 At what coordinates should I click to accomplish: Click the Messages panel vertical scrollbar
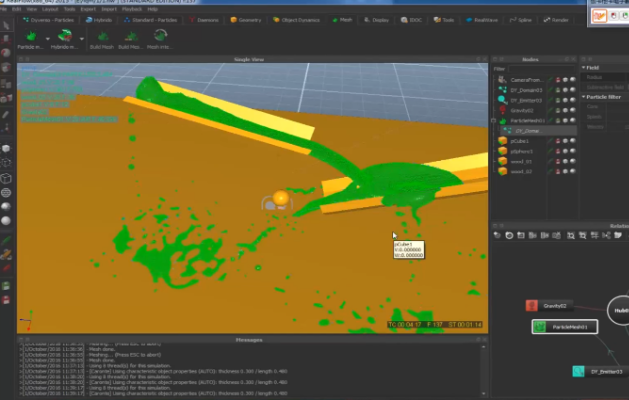coord(483,370)
